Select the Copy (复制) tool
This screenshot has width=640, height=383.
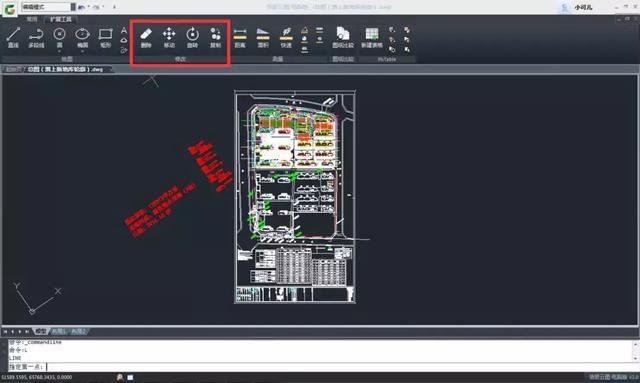pyautogui.click(x=216, y=38)
